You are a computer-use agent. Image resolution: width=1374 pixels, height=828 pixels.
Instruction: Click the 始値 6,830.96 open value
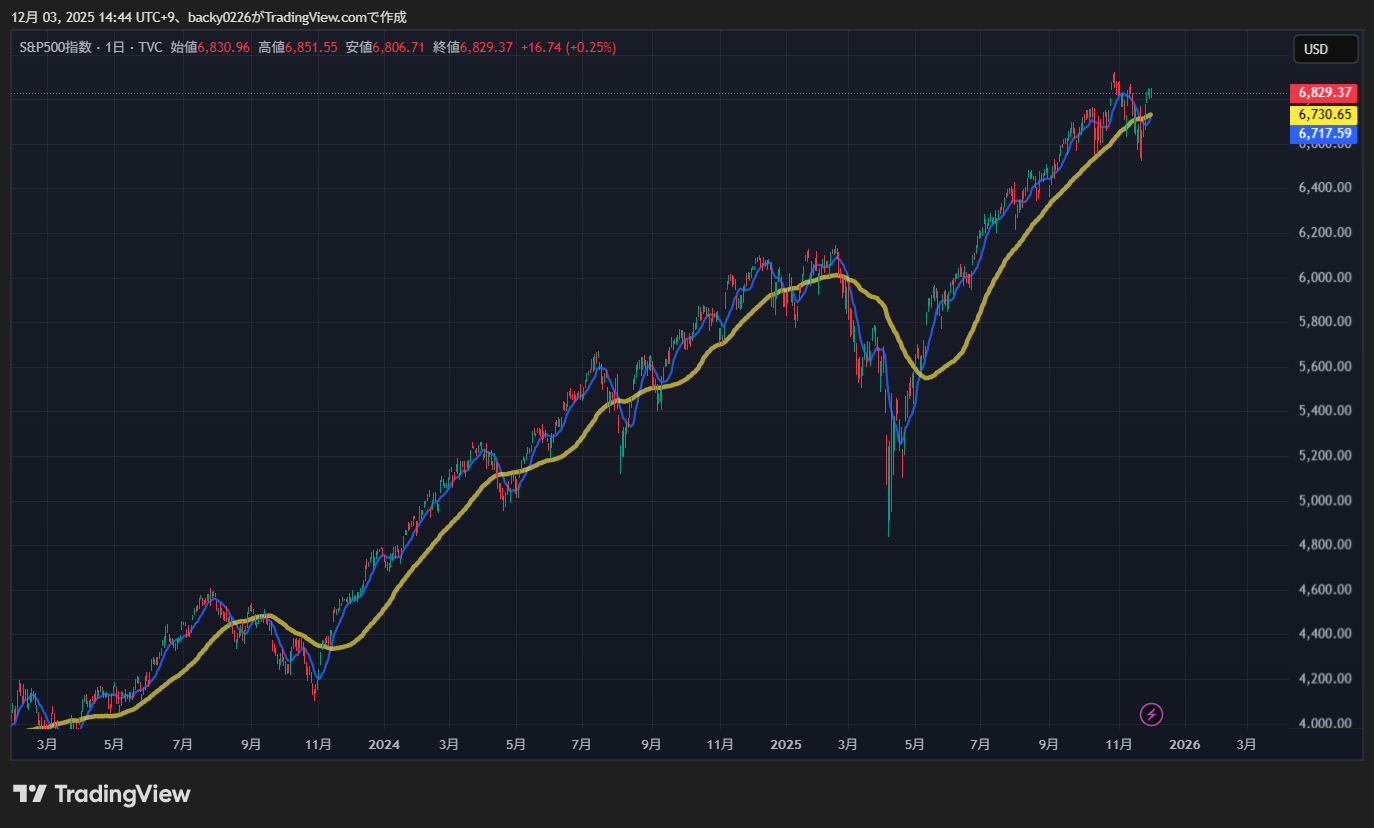210,47
